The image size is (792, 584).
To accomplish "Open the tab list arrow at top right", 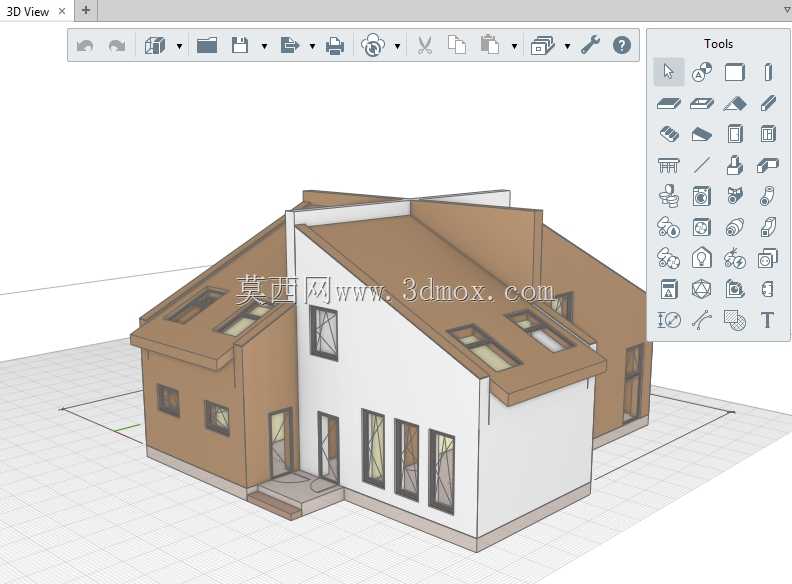I will pyautogui.click(x=786, y=10).
